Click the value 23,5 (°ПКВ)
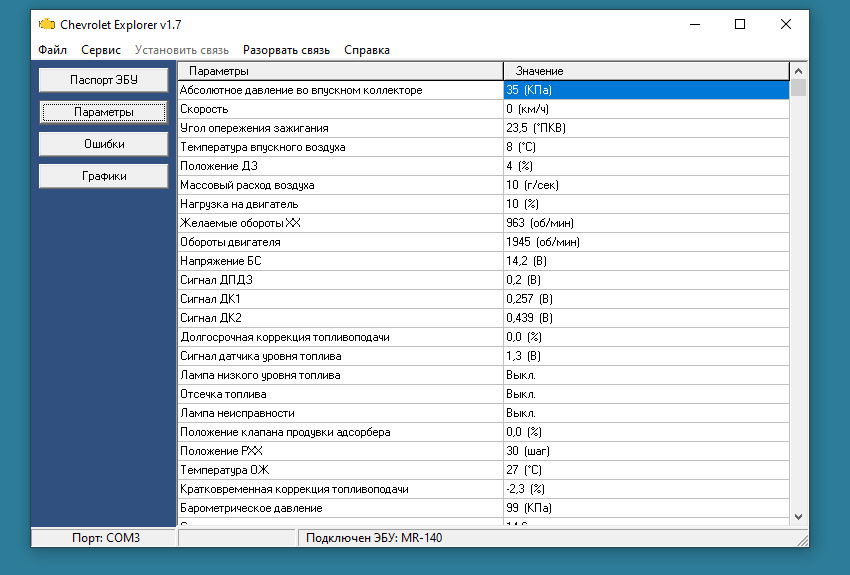The height and width of the screenshot is (575, 850). point(536,128)
